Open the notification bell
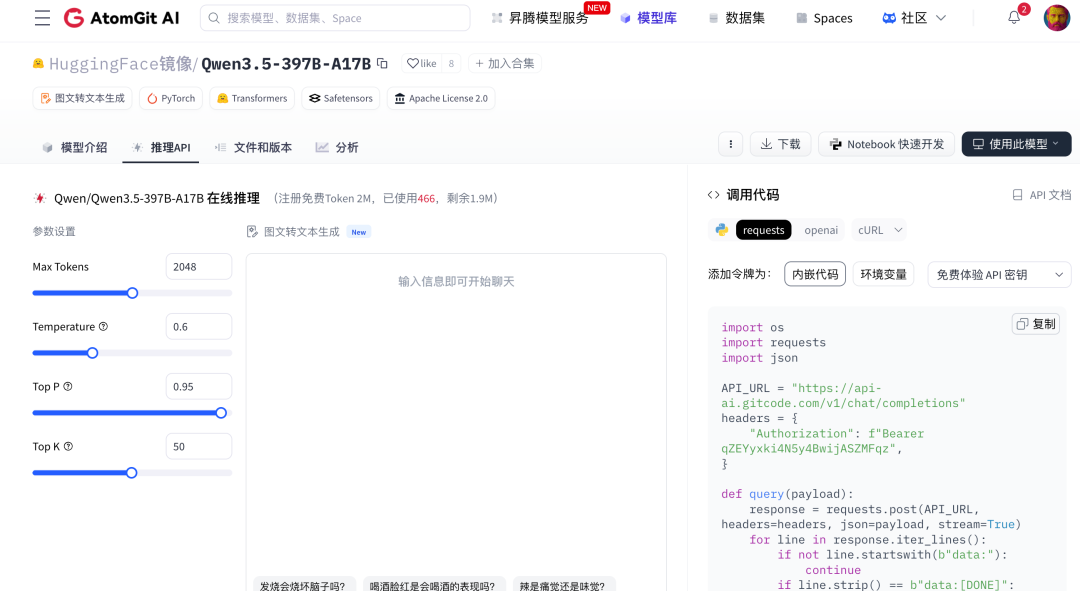This screenshot has width=1080, height=591. click(1014, 18)
